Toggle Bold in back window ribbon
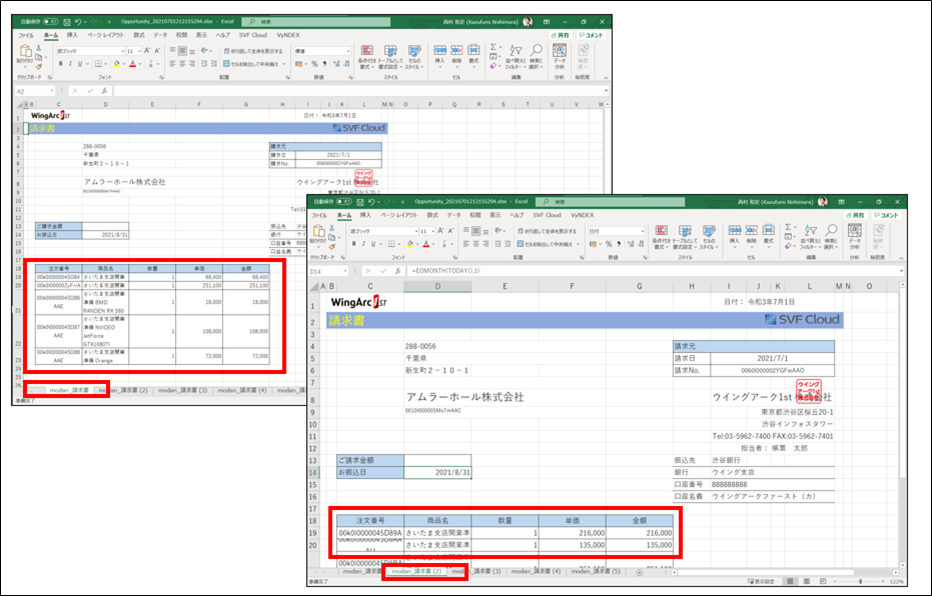The image size is (932, 596). click(x=61, y=64)
